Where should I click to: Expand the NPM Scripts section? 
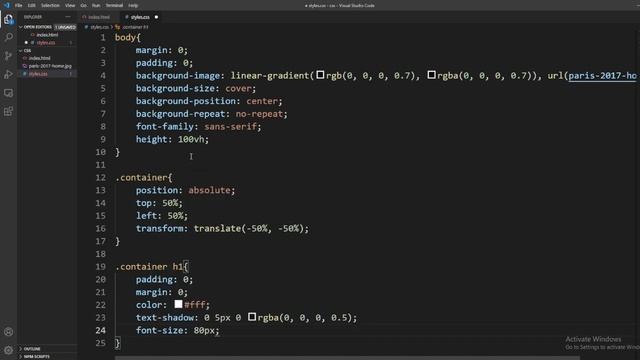click(x=37, y=357)
